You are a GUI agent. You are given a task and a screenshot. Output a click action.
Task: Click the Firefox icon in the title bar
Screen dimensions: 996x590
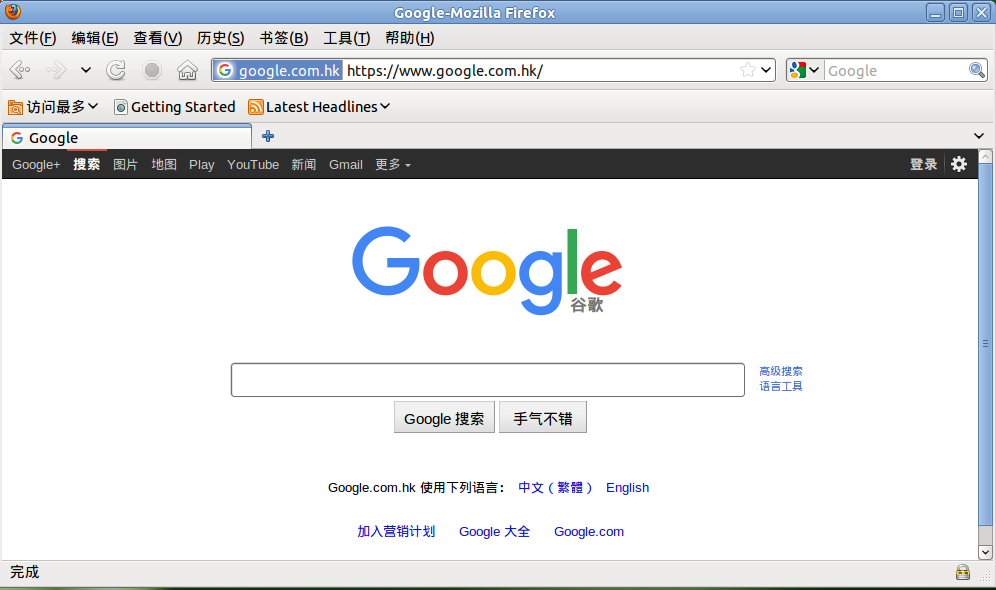pyautogui.click(x=13, y=11)
